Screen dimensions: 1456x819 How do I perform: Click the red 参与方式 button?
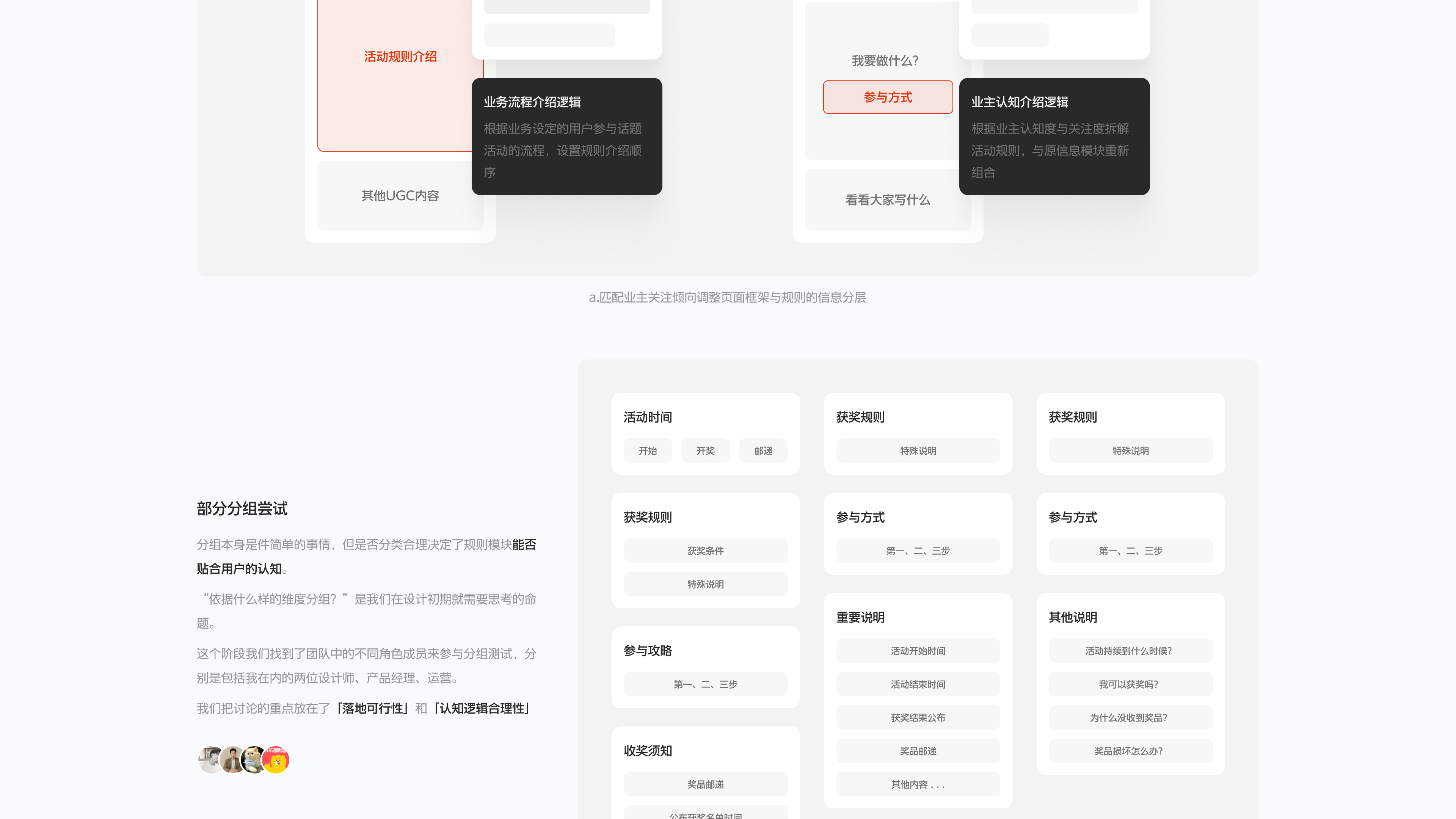(887, 97)
